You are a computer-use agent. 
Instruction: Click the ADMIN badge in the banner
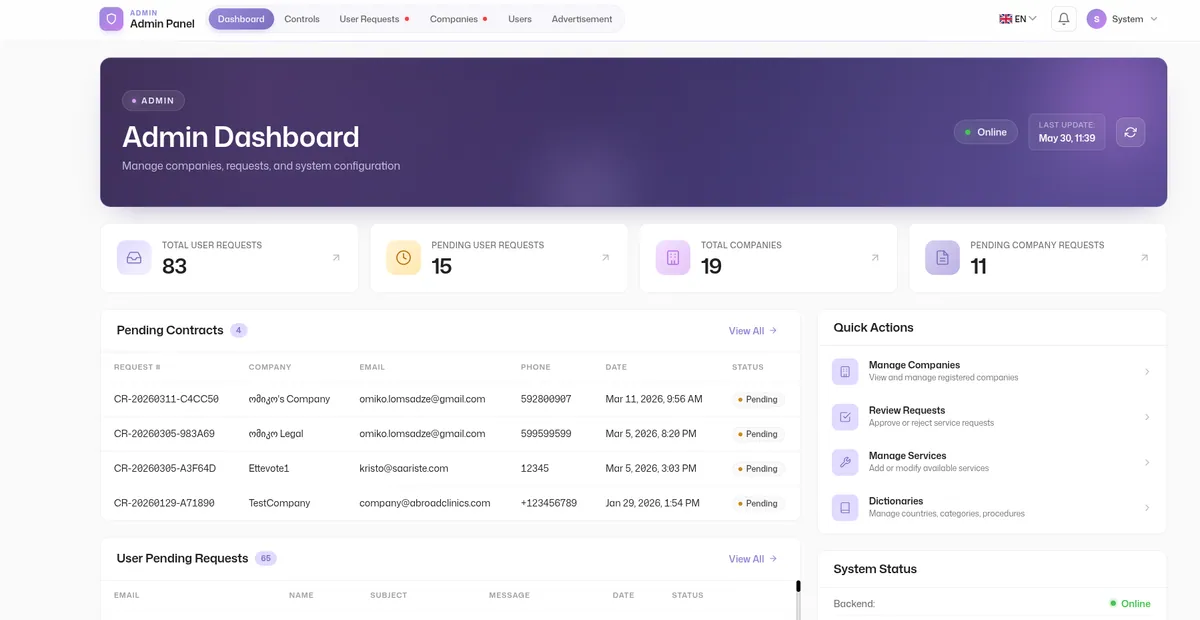pos(153,100)
